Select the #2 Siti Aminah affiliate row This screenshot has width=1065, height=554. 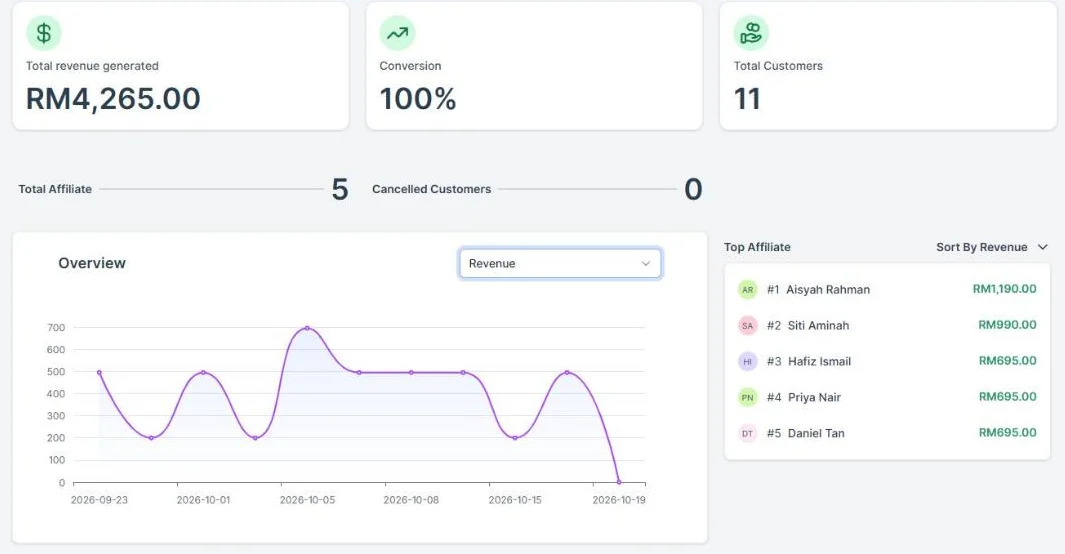tap(887, 326)
